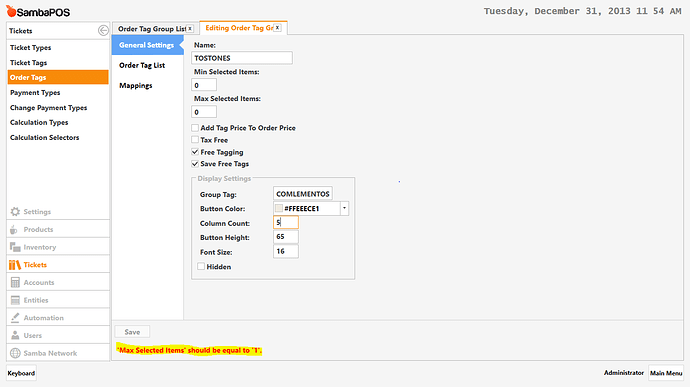The width and height of the screenshot is (690, 387).
Task: Go to Entities navigation item
Action: coord(58,300)
